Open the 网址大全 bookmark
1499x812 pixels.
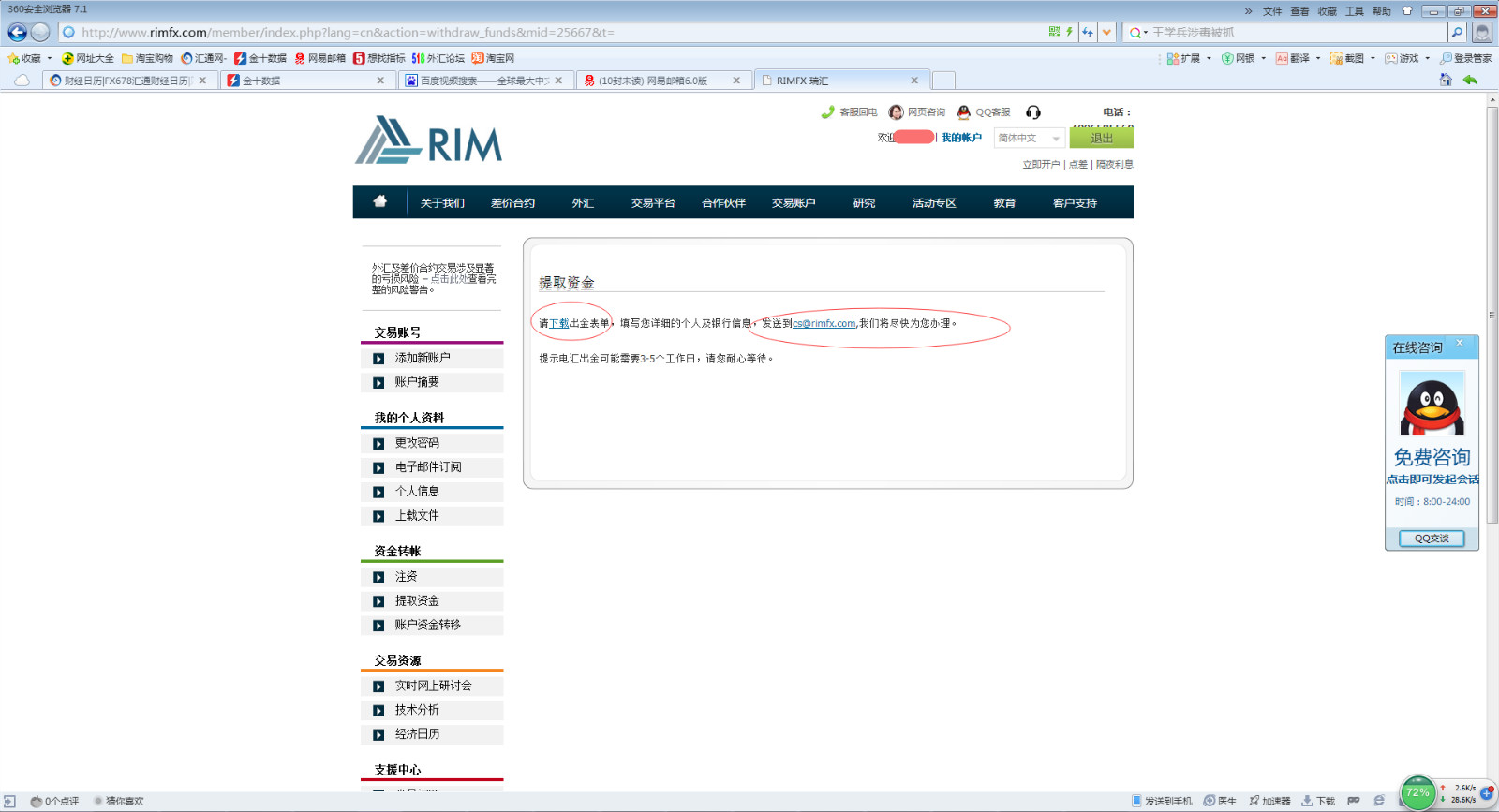[88, 58]
